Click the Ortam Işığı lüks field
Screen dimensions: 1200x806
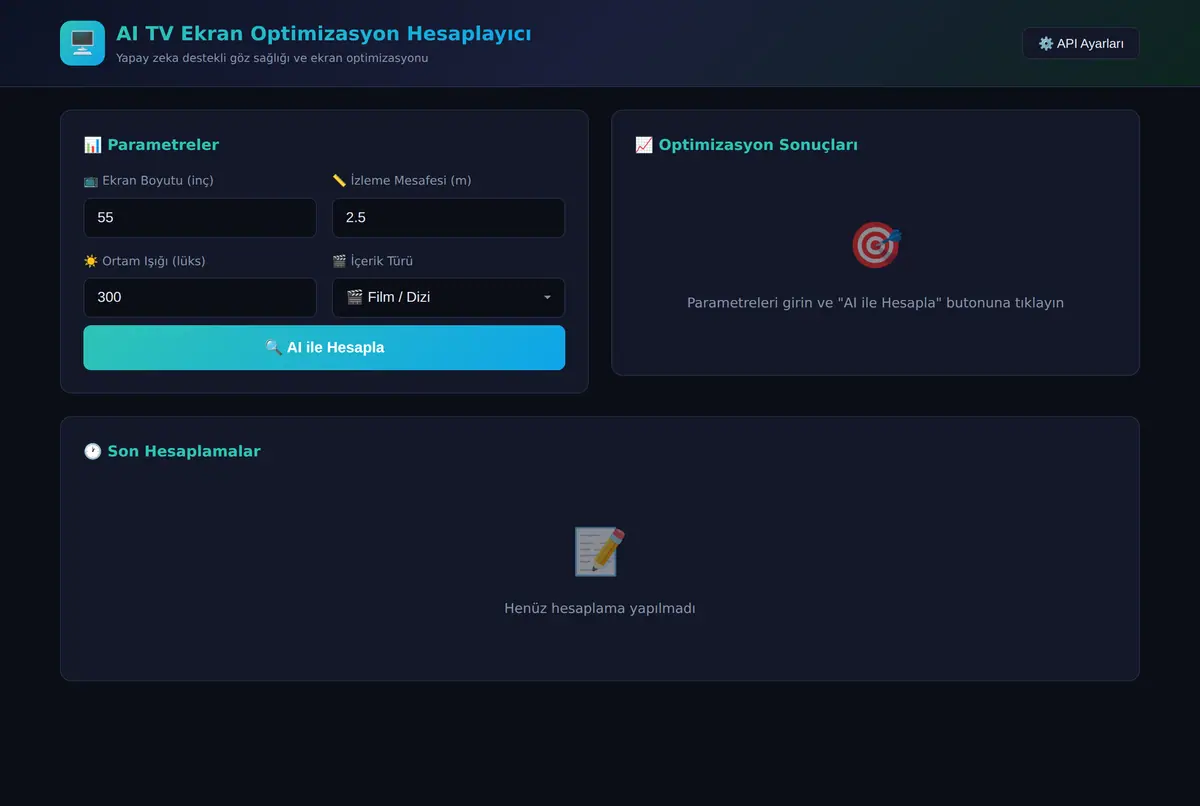pos(200,297)
